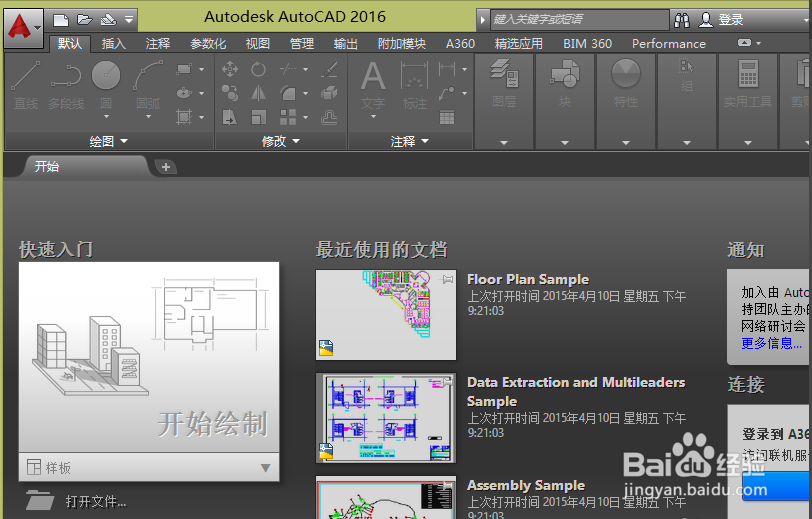Click Open Files (打开文件...) link
The width and height of the screenshot is (812, 519).
tap(96, 501)
